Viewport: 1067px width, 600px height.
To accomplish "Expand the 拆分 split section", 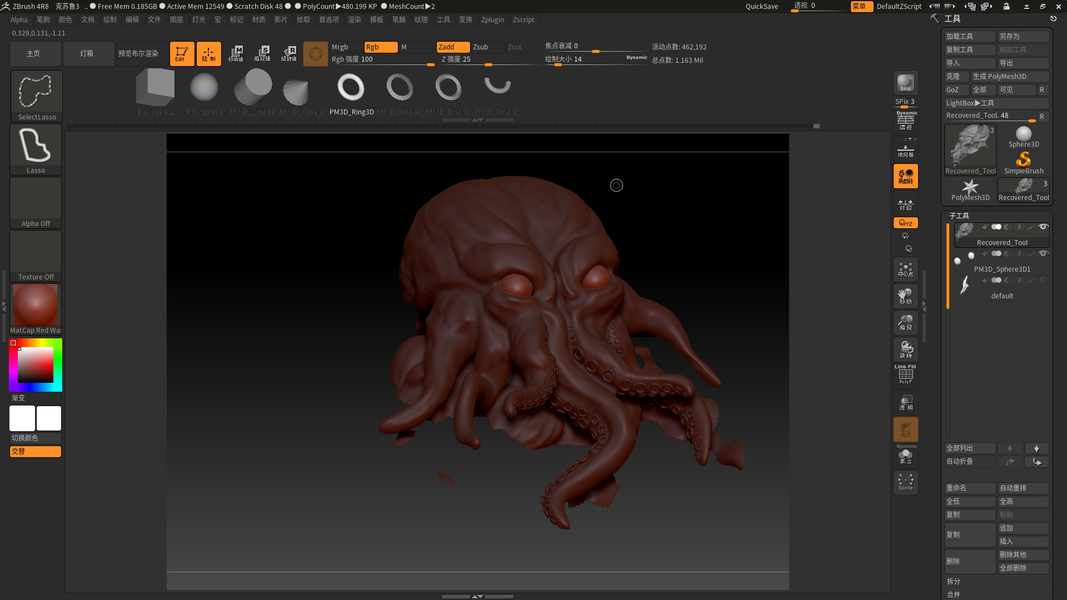I will click(x=953, y=582).
